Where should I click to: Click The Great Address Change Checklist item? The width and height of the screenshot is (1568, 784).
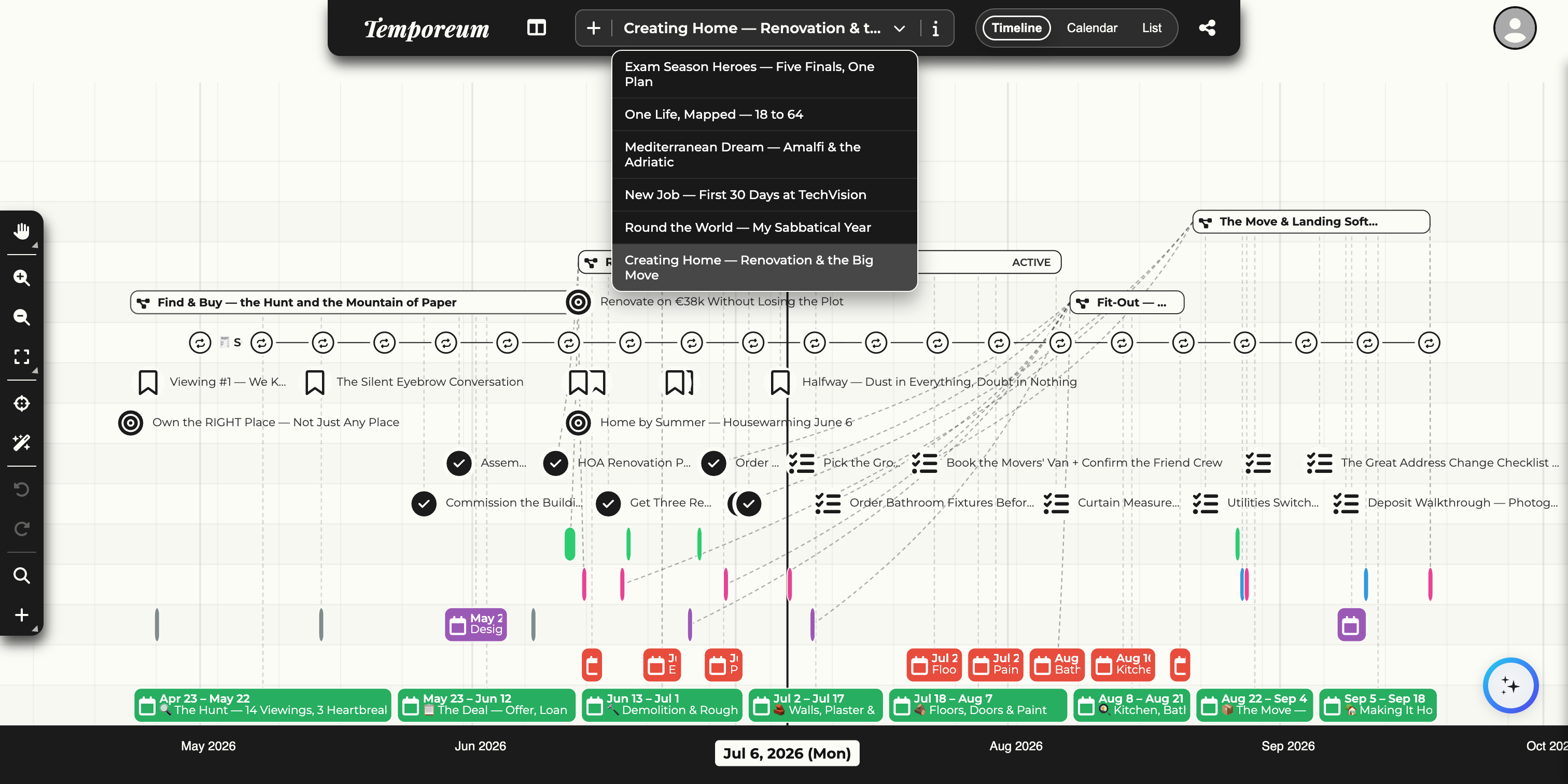click(1449, 463)
